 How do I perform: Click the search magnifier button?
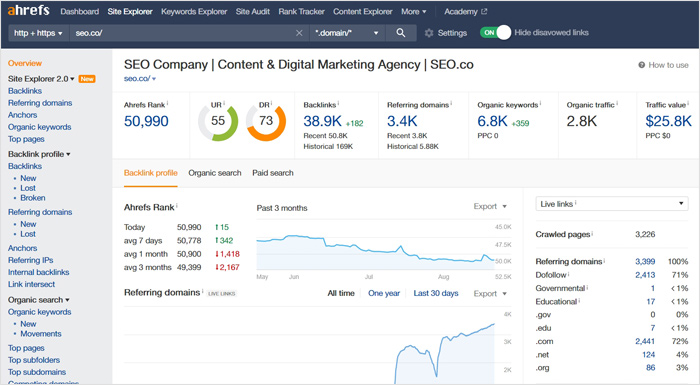[x=401, y=33]
